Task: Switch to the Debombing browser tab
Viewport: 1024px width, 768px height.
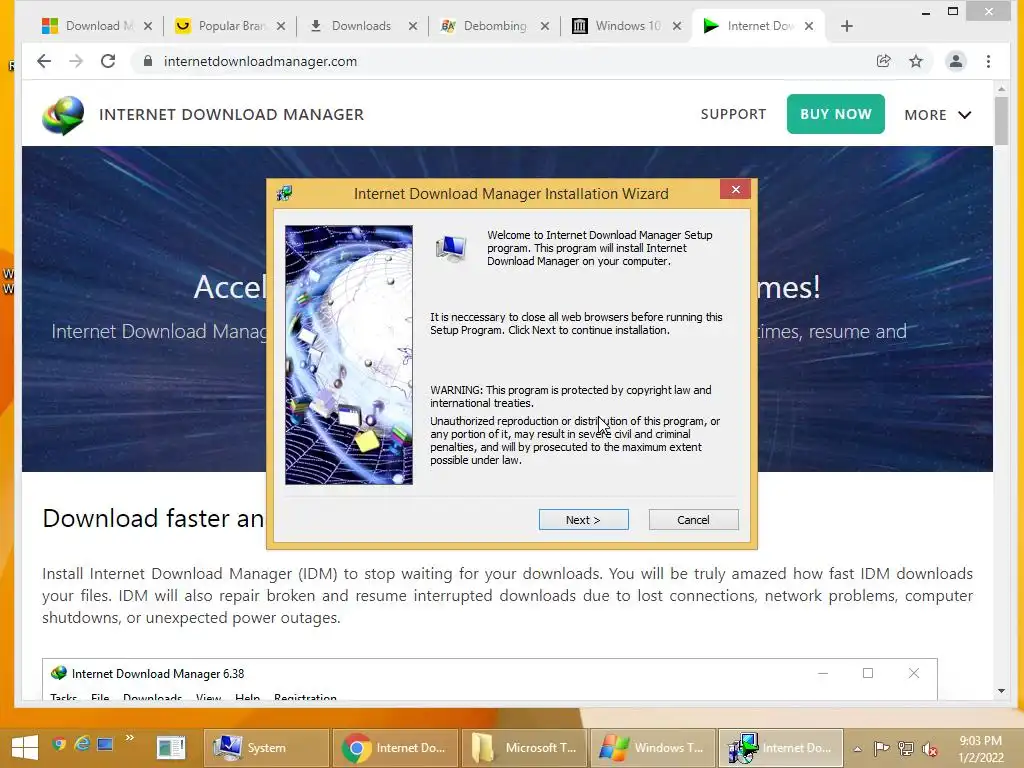Action: click(494, 26)
